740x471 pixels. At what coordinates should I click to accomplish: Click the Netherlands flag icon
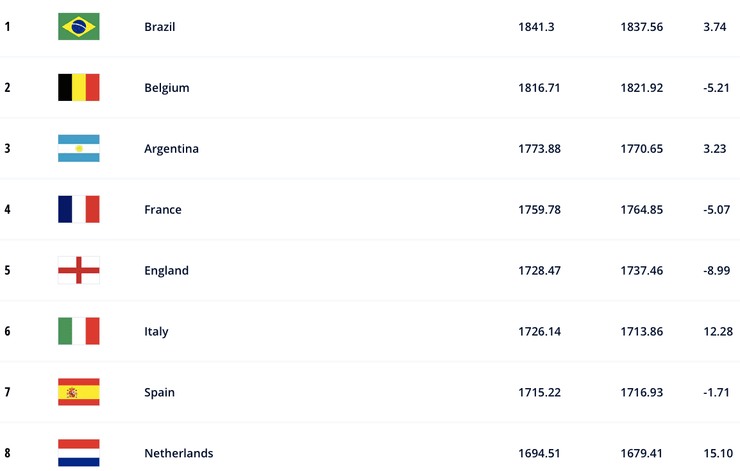click(x=78, y=453)
